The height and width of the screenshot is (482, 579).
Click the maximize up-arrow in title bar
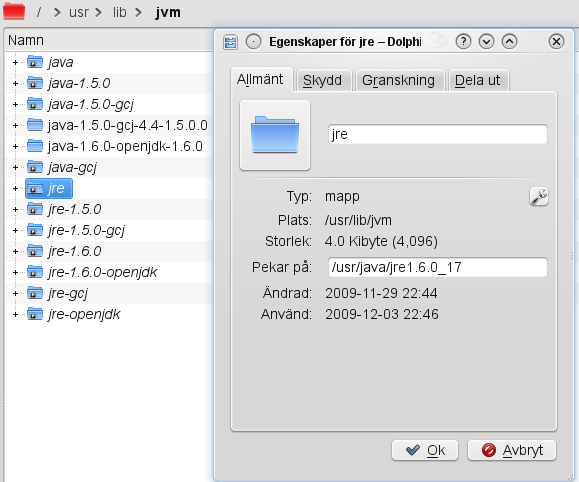(x=509, y=41)
